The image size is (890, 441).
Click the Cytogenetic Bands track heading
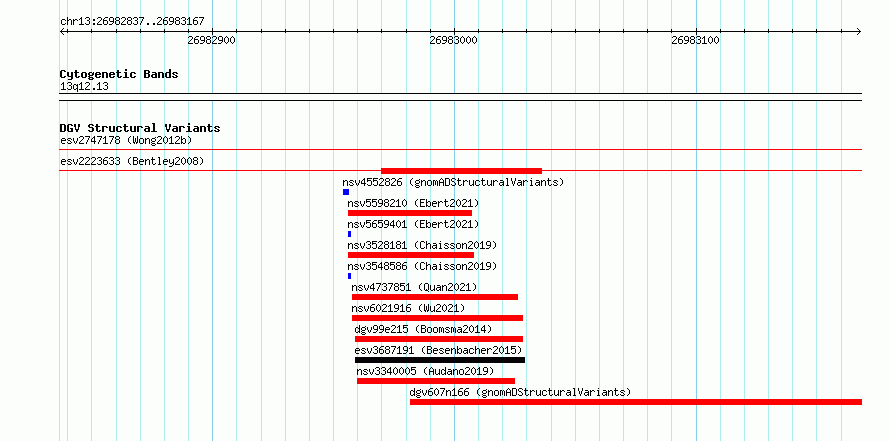(119, 74)
